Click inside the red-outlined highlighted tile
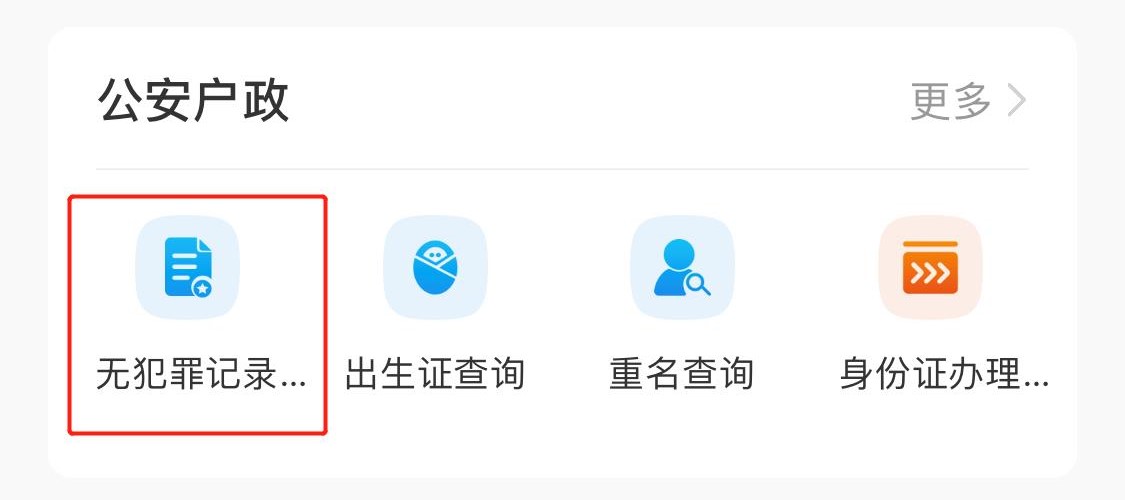Viewport: 1125px width, 500px height. point(197,315)
